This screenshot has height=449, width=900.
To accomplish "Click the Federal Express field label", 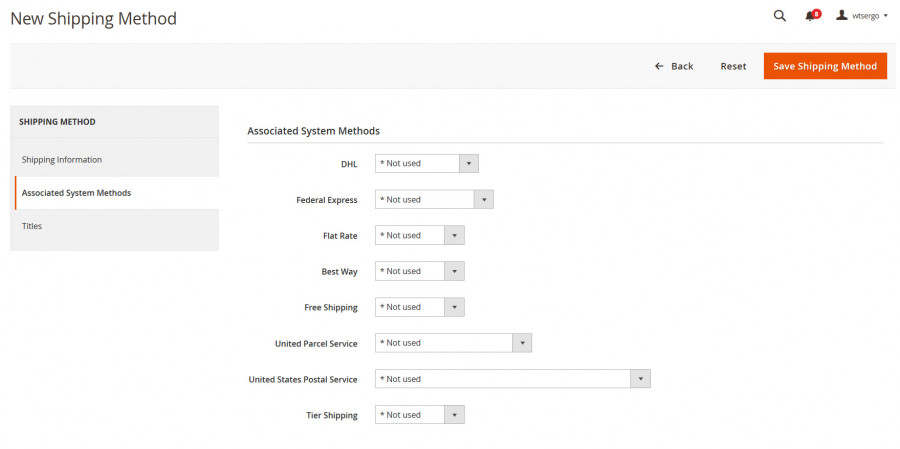I will point(327,200).
